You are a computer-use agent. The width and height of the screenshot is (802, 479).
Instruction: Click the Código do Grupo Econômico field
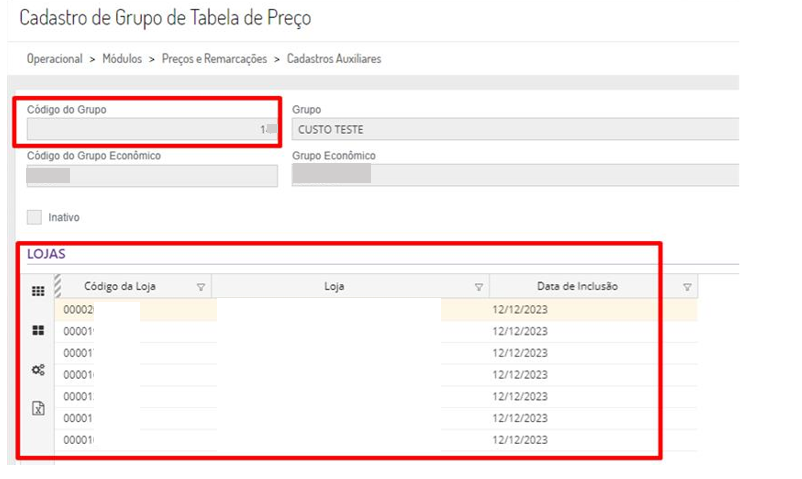click(150, 175)
